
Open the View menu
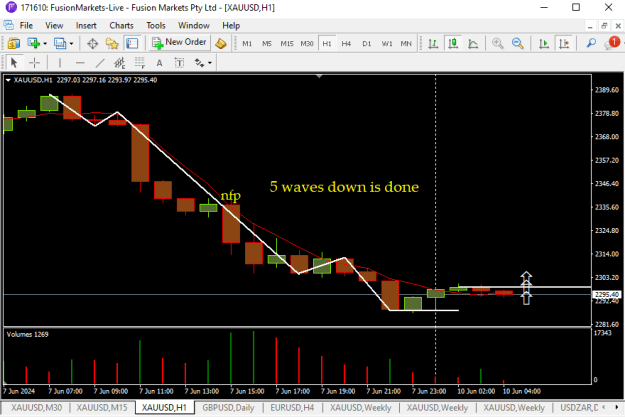point(54,26)
